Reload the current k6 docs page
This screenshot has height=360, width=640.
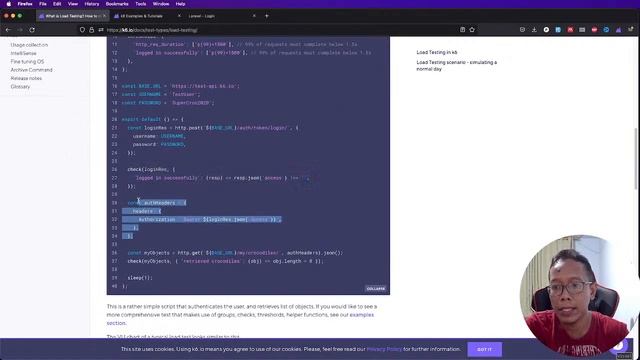click(x=32, y=30)
